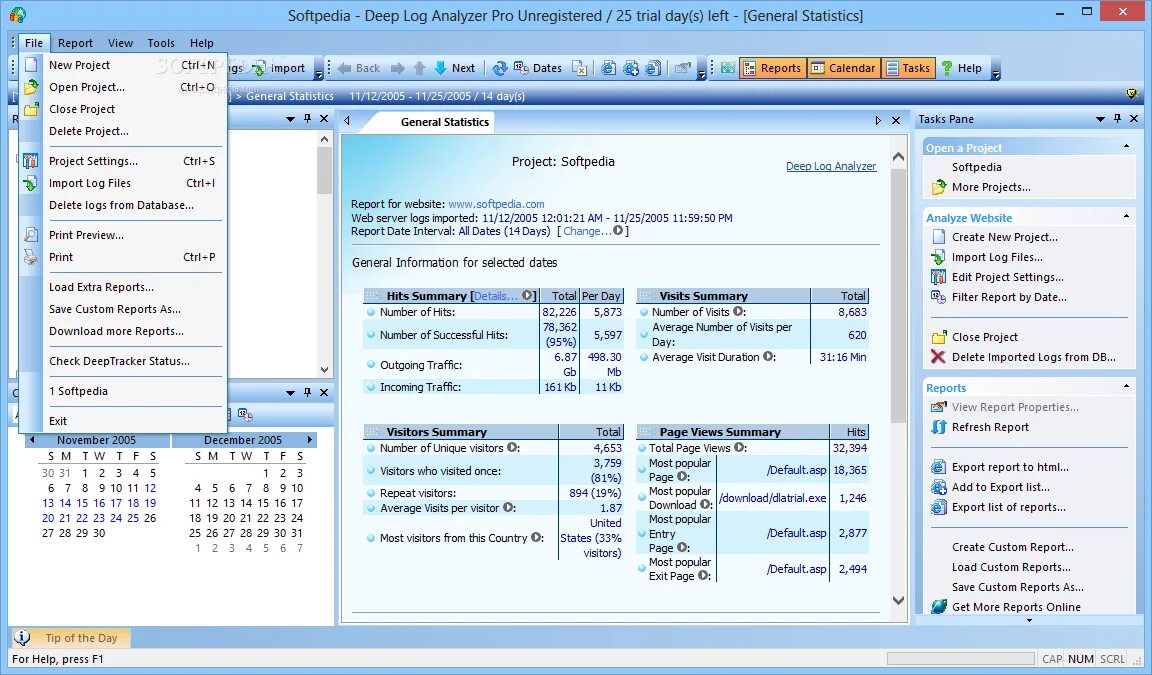Click the Export to html toolbar icon

pyautogui.click(x=608, y=68)
